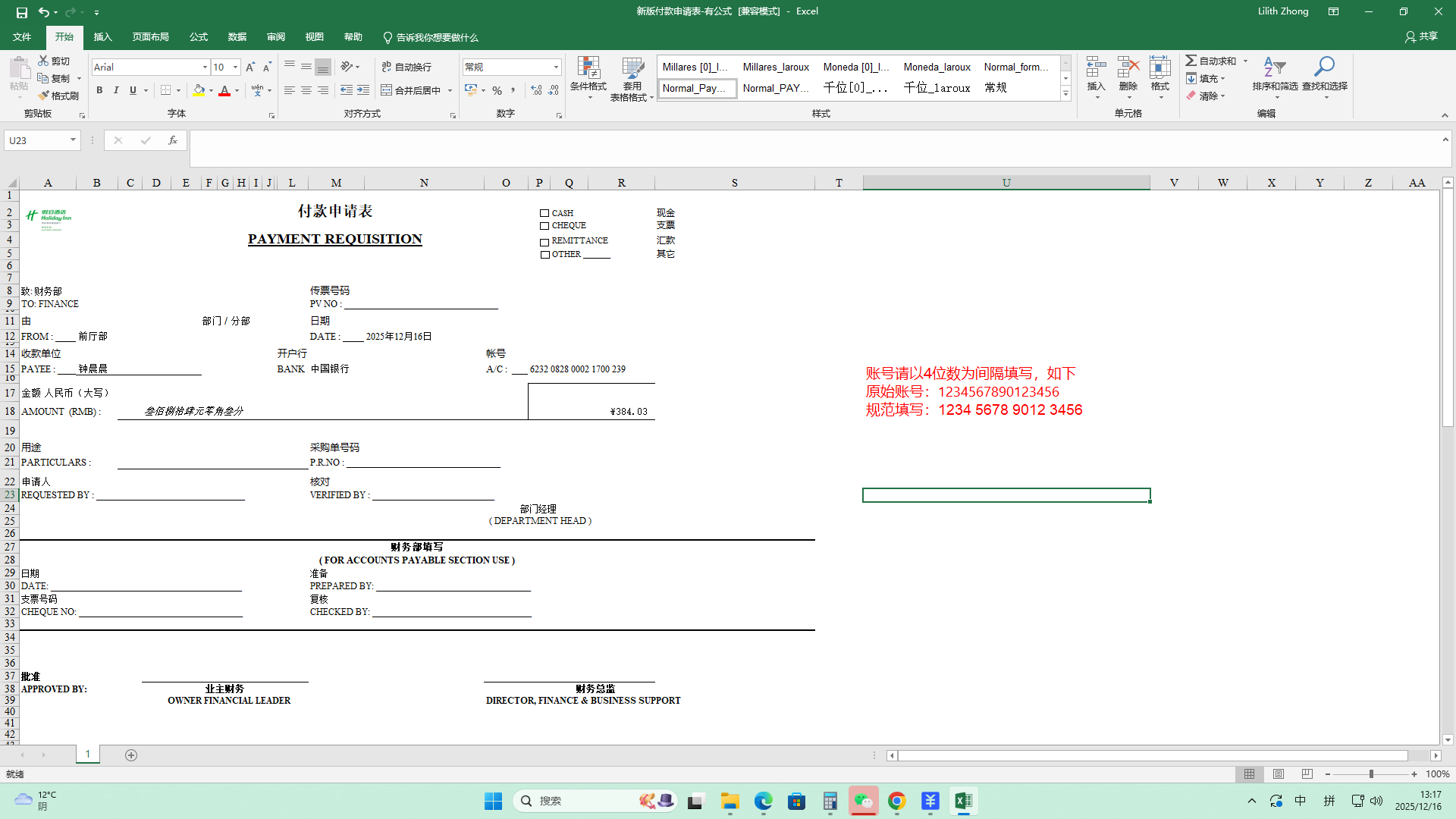This screenshot has width=1456, height=819.
Task: Click the zoom slider handle in the status bar
Action: coord(1371,774)
